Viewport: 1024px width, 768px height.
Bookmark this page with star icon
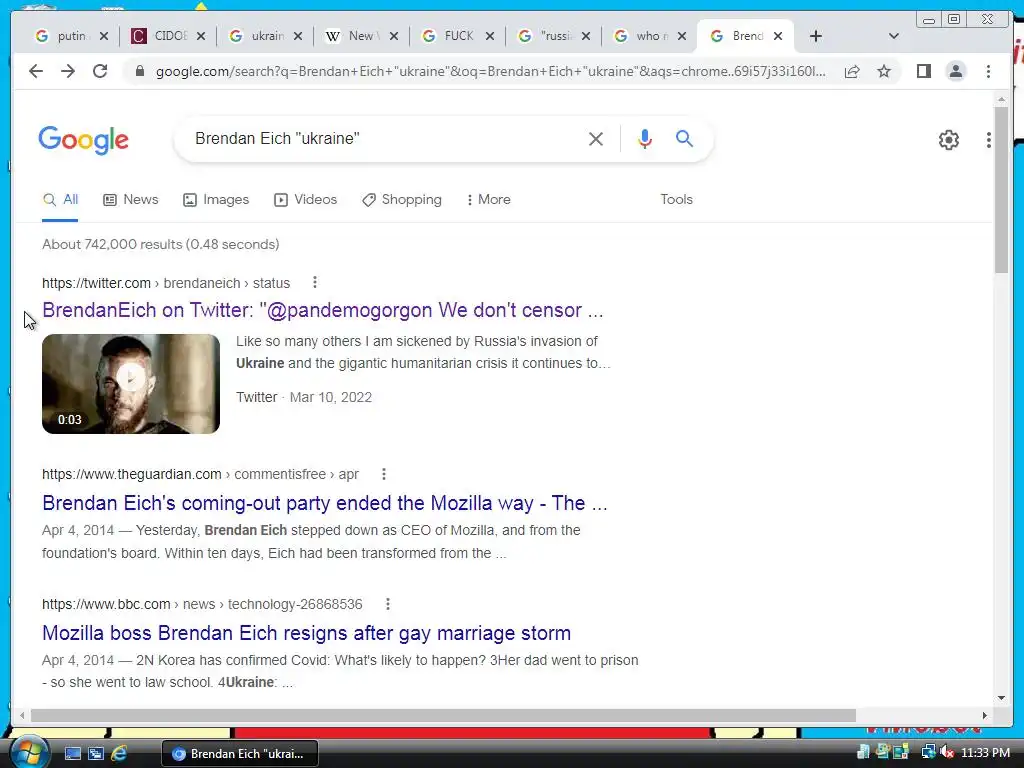884,71
